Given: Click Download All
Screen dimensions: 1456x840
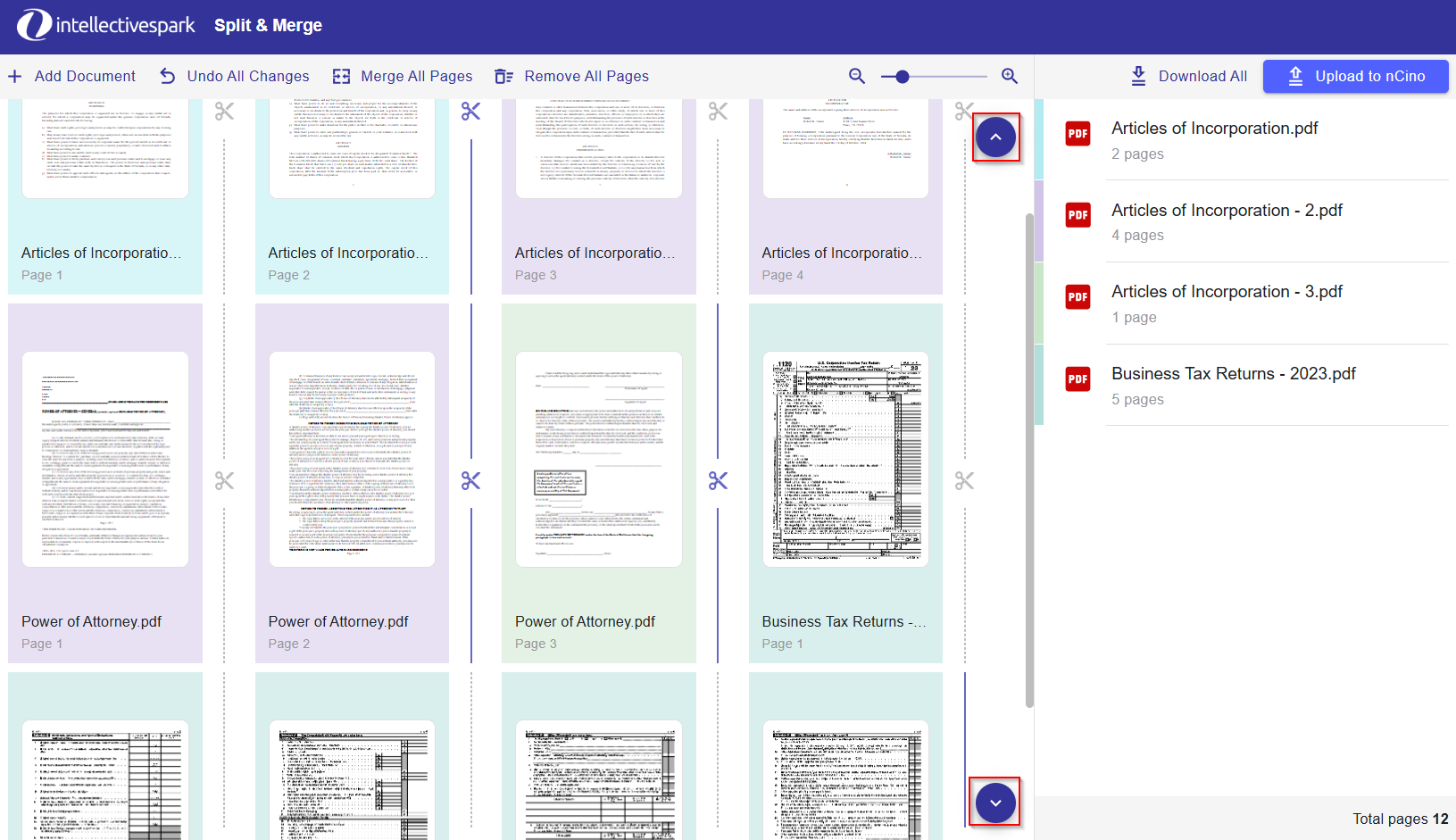Looking at the screenshot, I should (1188, 77).
